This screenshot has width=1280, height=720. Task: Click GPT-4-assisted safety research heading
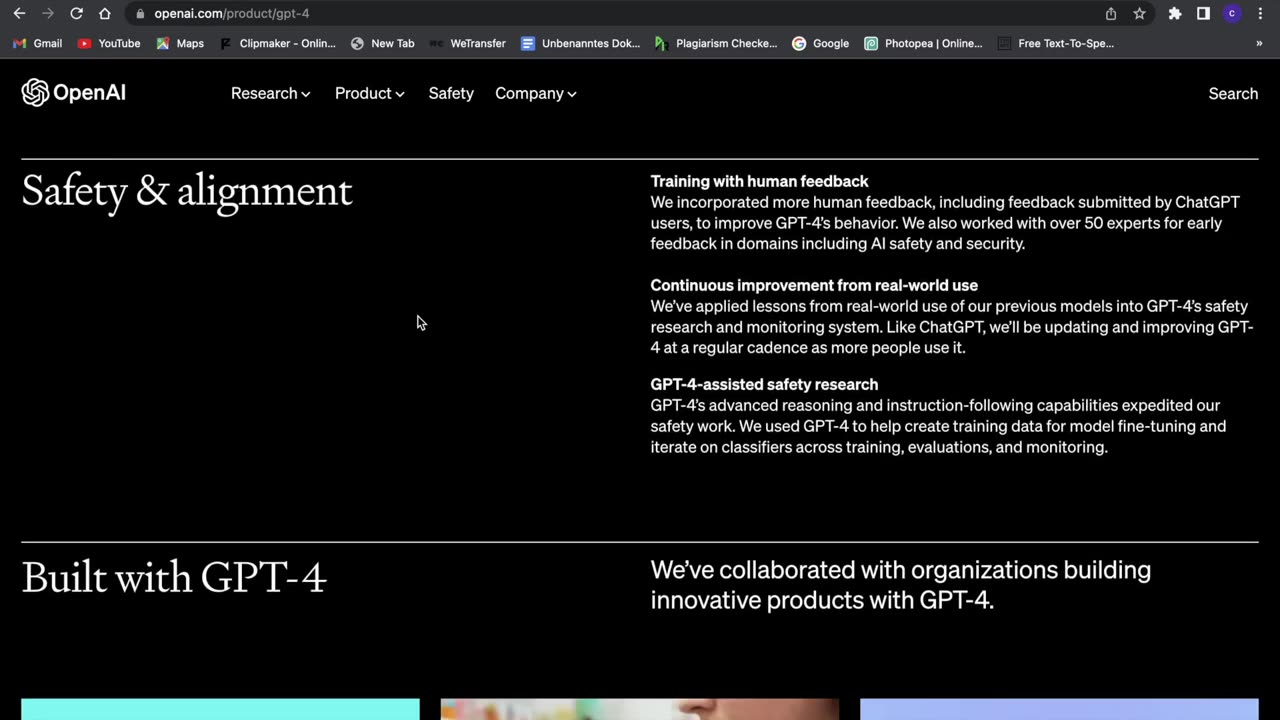click(x=764, y=384)
